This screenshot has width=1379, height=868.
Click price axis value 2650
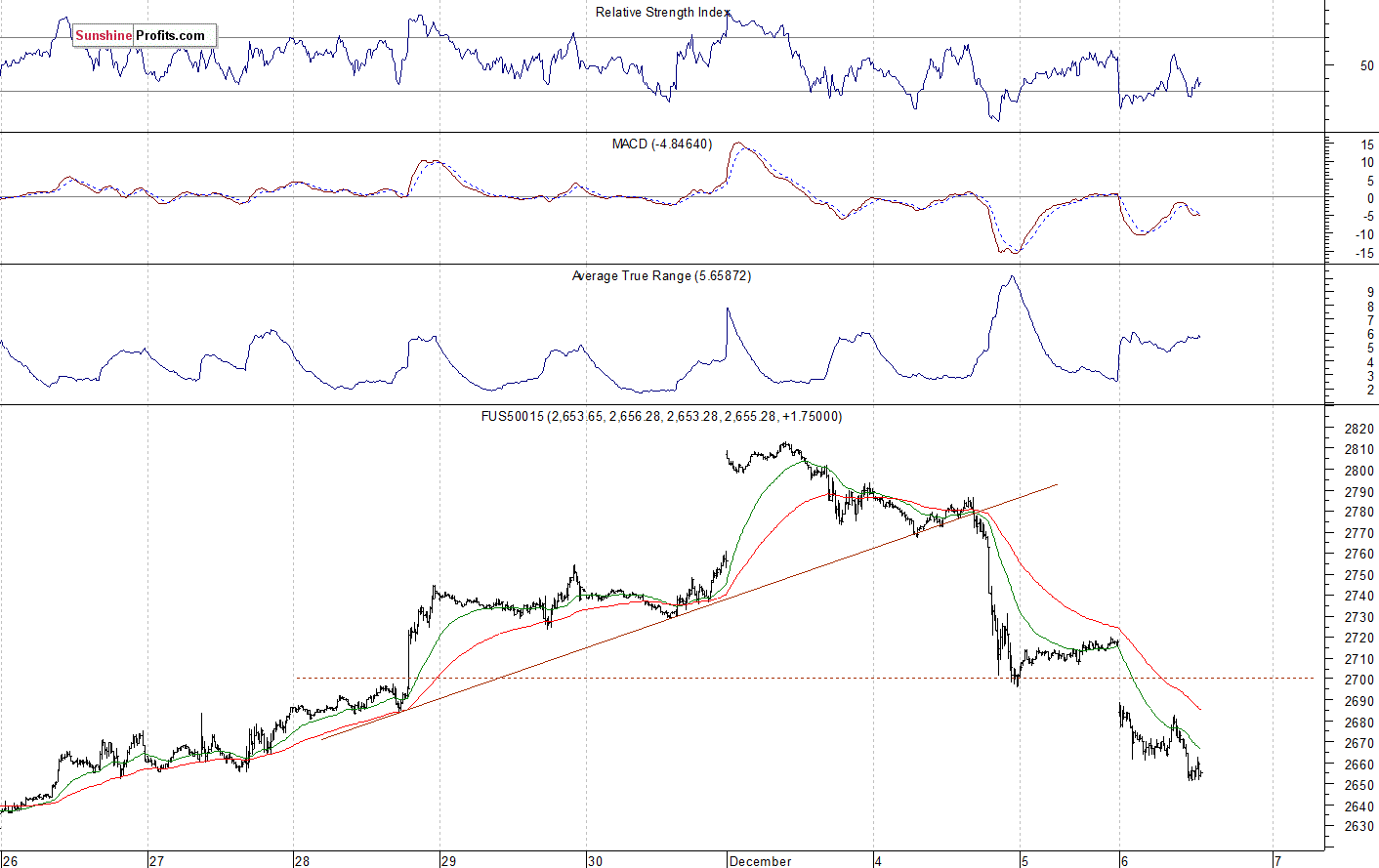point(1358,785)
